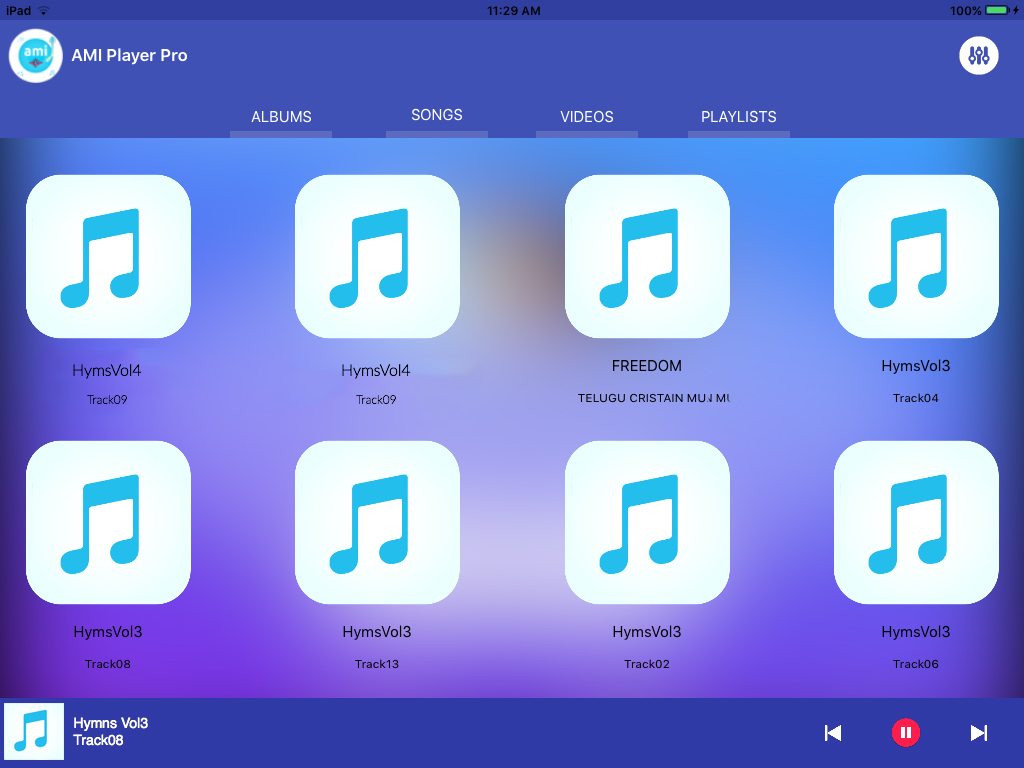The width and height of the screenshot is (1024, 768).
Task: Open HymsVol3 Track13 music icon
Action: pyautogui.click(x=377, y=522)
